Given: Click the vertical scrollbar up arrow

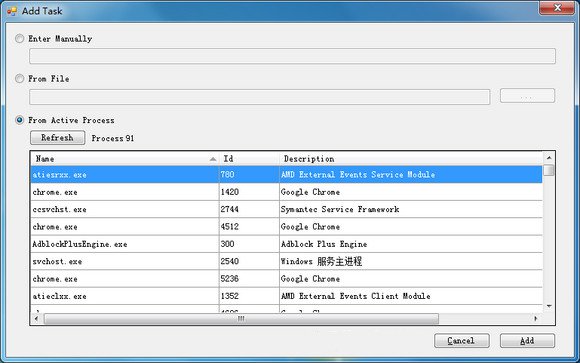Looking at the screenshot, I should click(549, 158).
